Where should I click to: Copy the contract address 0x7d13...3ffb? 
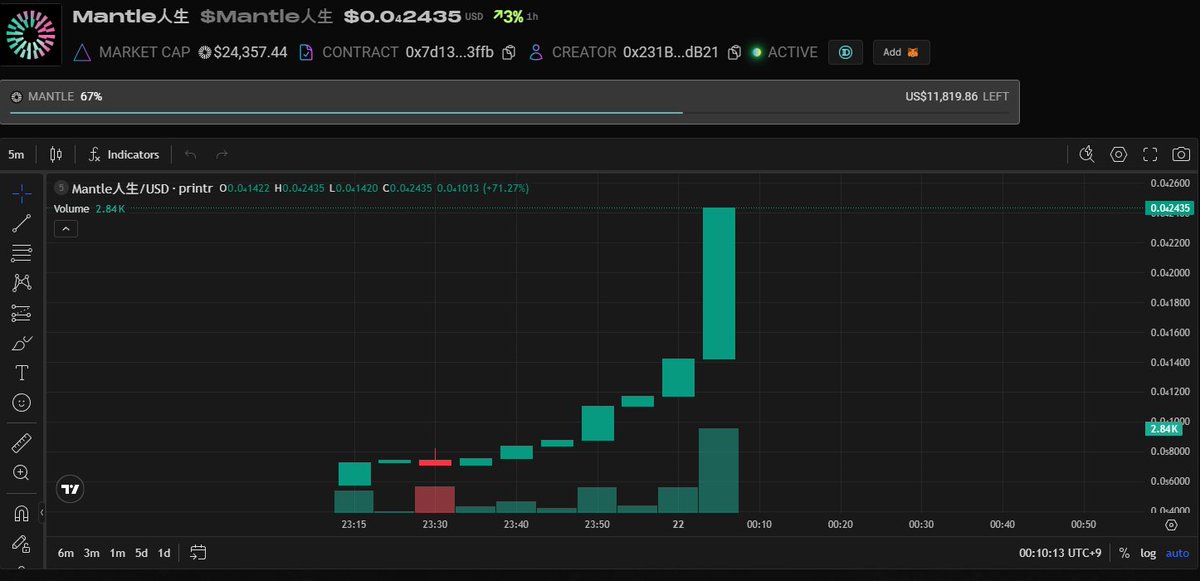(x=509, y=52)
